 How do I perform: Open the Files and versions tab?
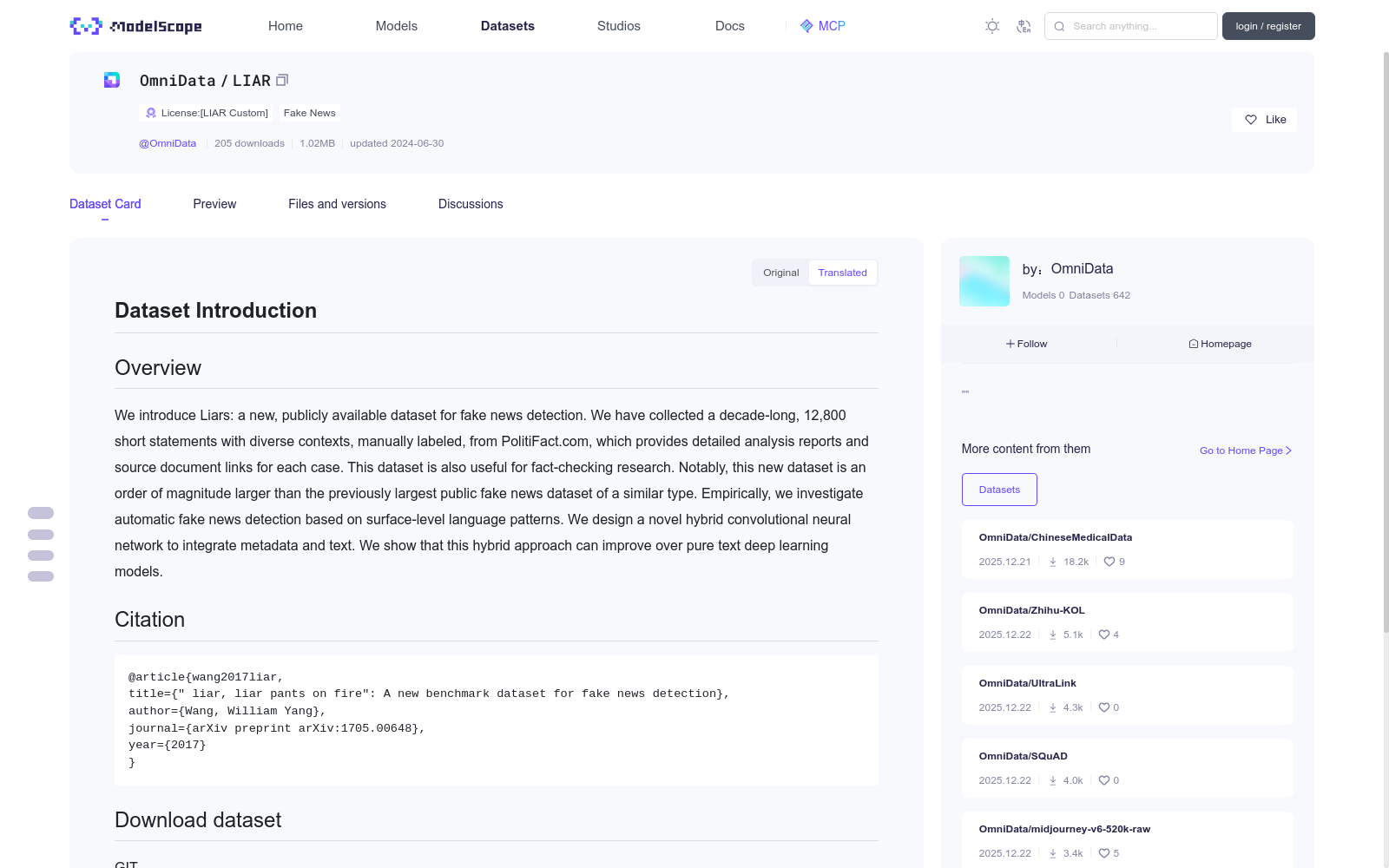point(337,204)
